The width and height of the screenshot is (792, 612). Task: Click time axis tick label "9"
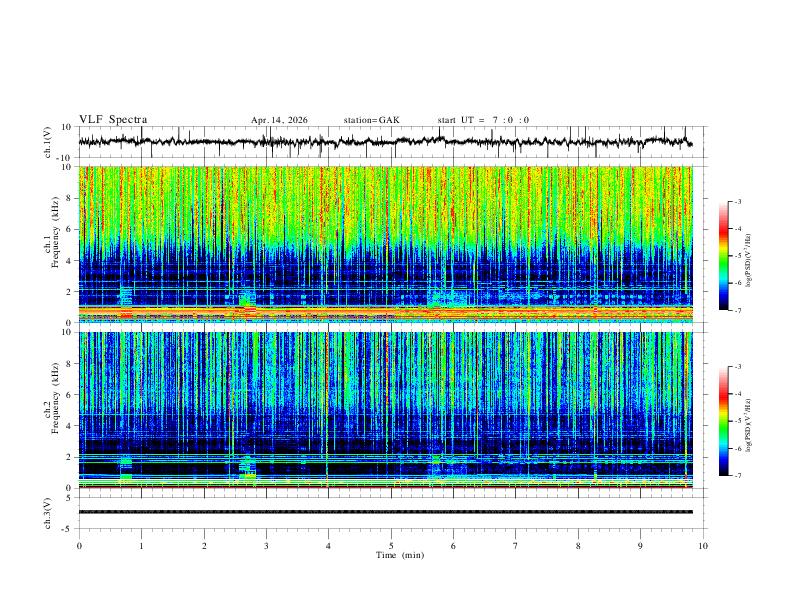640,546
